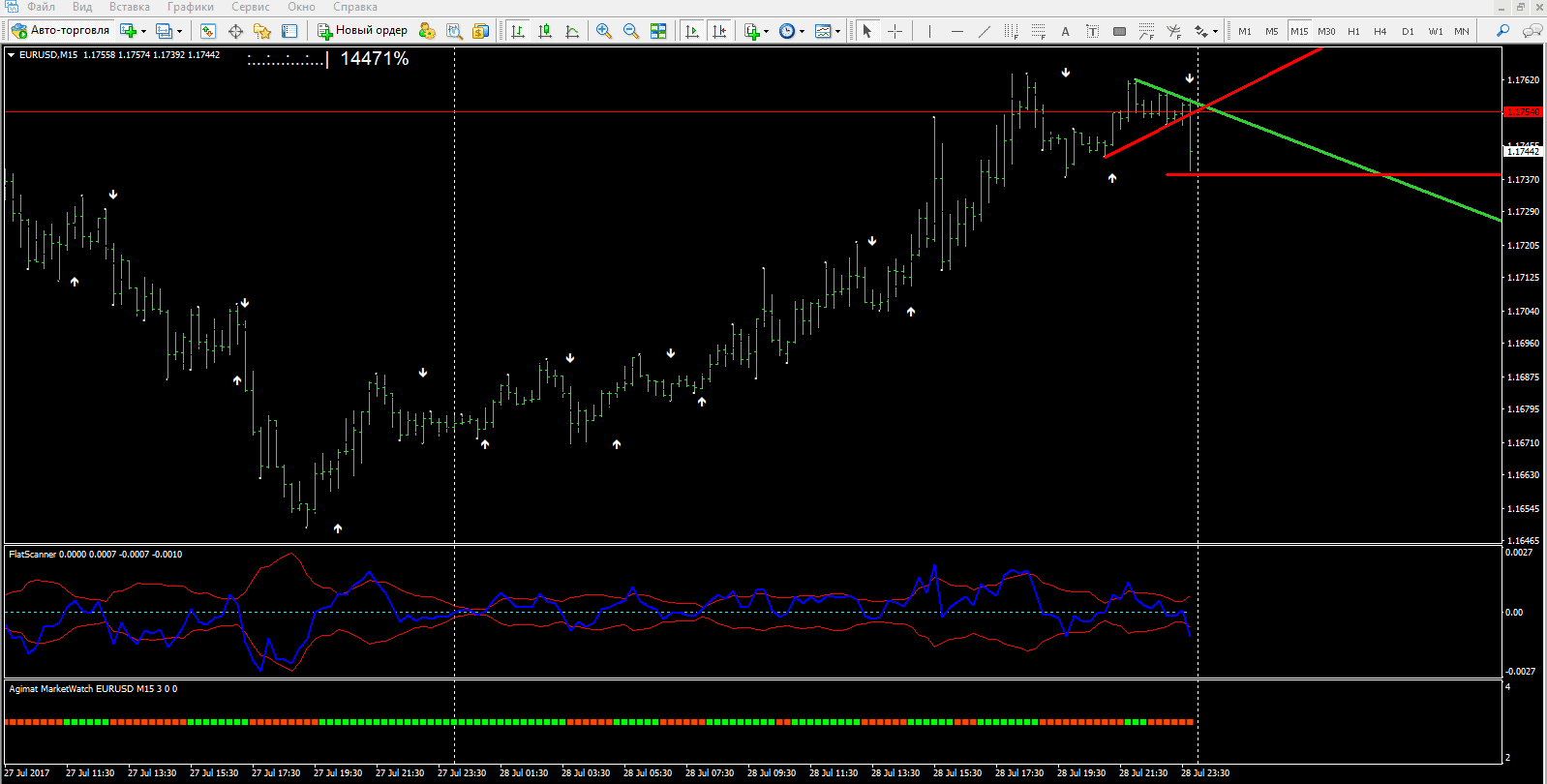
Task: Click the dollar-sign coins toolbar icon
Action: (480, 31)
